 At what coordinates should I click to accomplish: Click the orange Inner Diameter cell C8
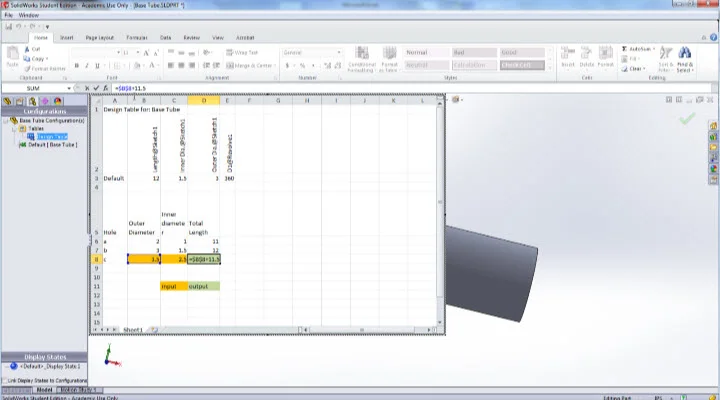tap(174, 259)
